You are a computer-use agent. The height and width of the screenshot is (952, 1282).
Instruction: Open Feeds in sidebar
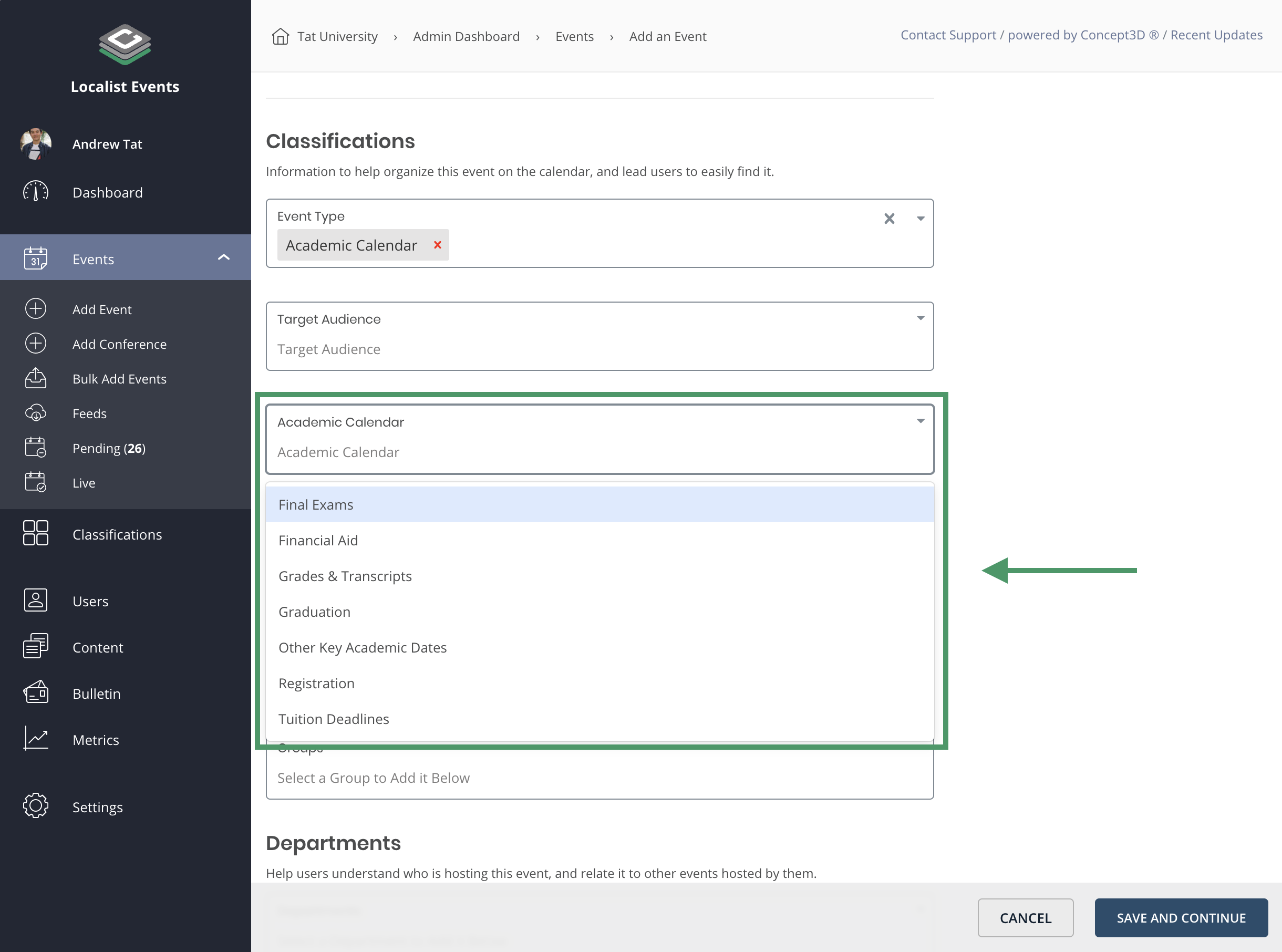pyautogui.click(x=89, y=413)
